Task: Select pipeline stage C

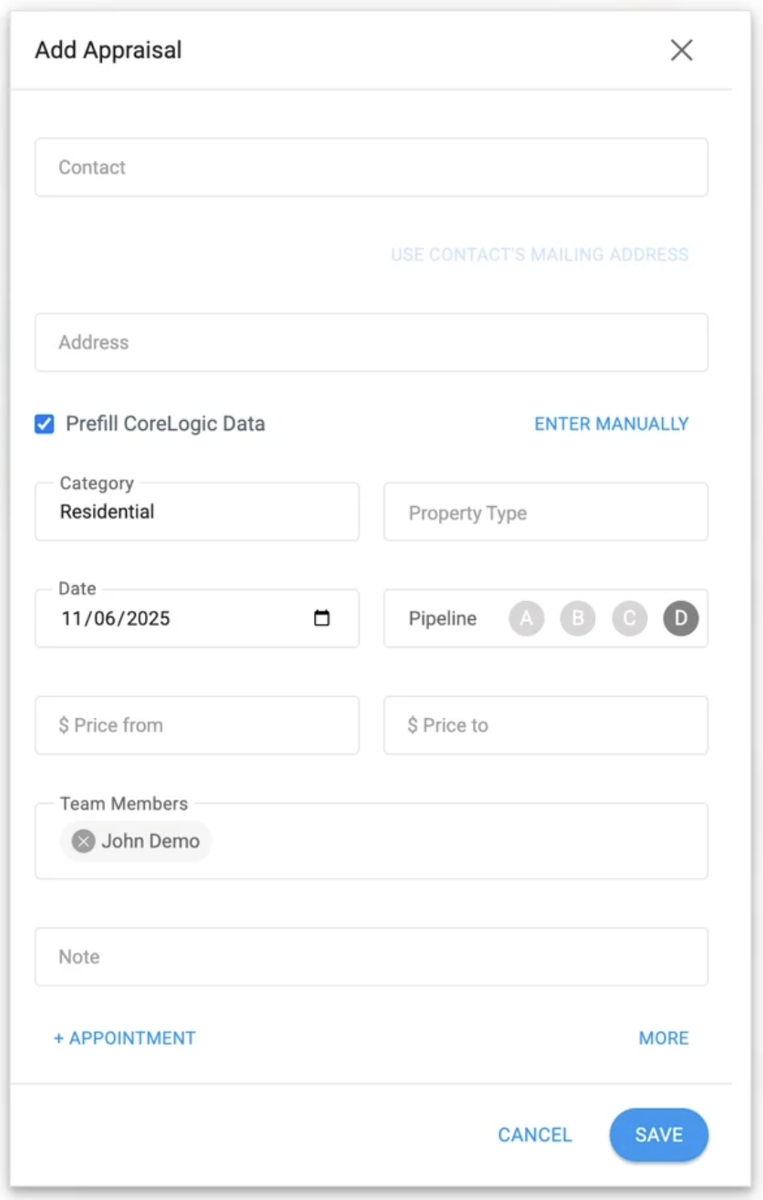Action: pyautogui.click(x=630, y=619)
